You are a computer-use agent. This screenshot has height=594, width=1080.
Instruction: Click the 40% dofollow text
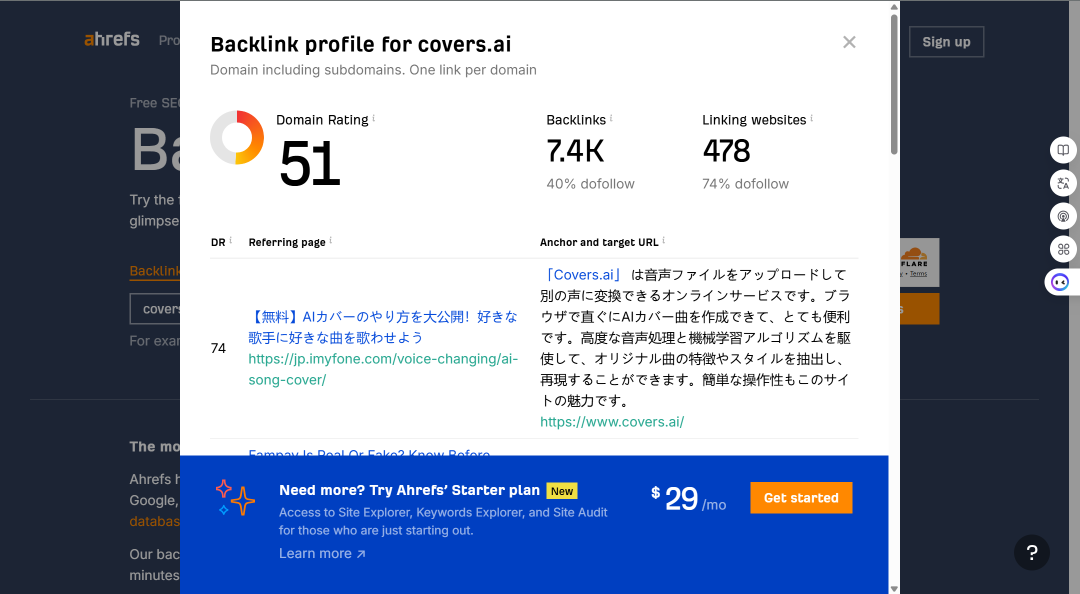pyautogui.click(x=590, y=184)
